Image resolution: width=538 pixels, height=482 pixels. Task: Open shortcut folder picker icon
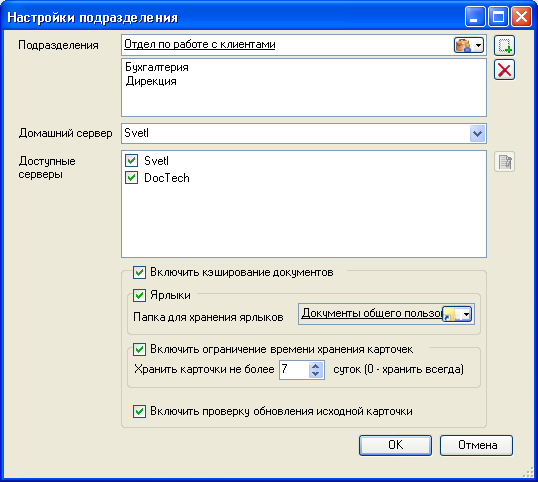457,314
